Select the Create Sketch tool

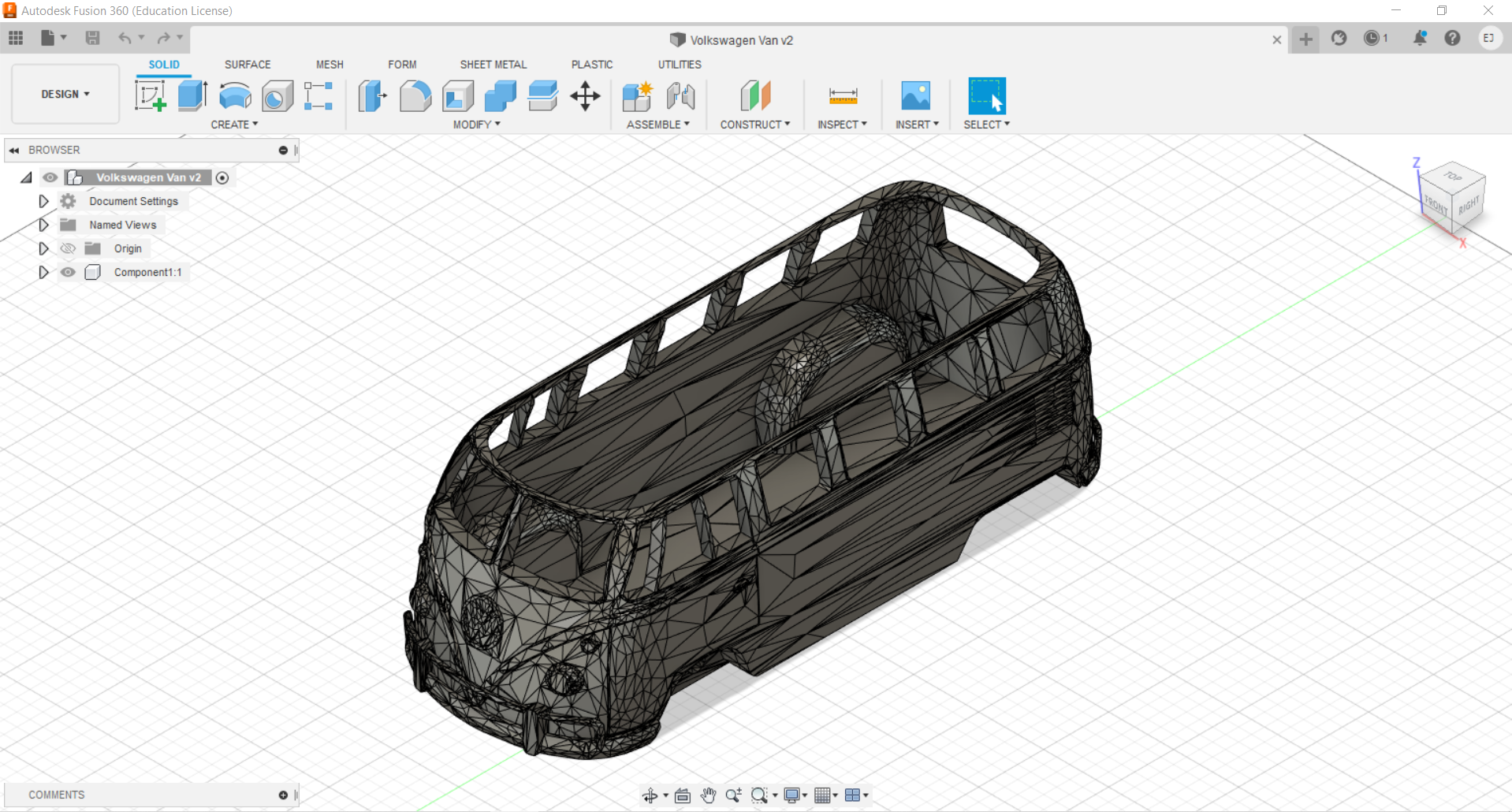150,96
